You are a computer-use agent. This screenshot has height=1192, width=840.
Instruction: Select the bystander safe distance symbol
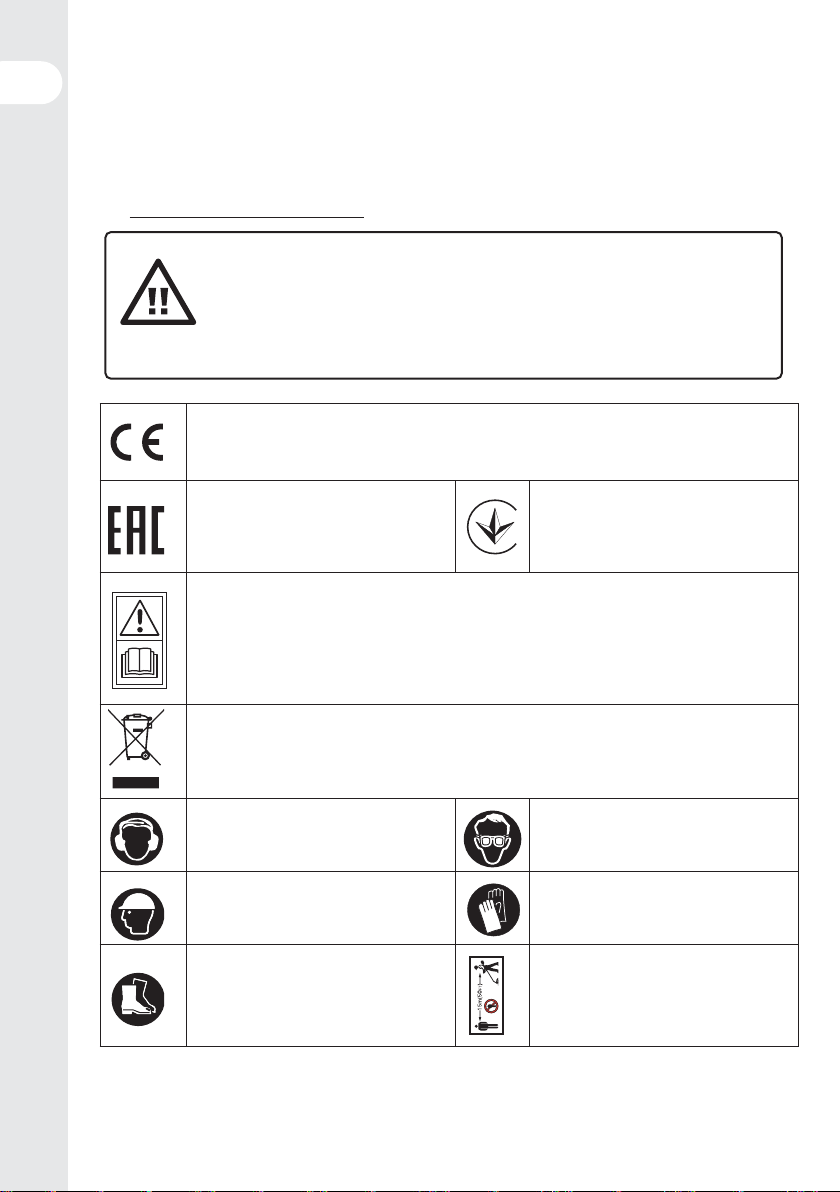tap(487, 995)
